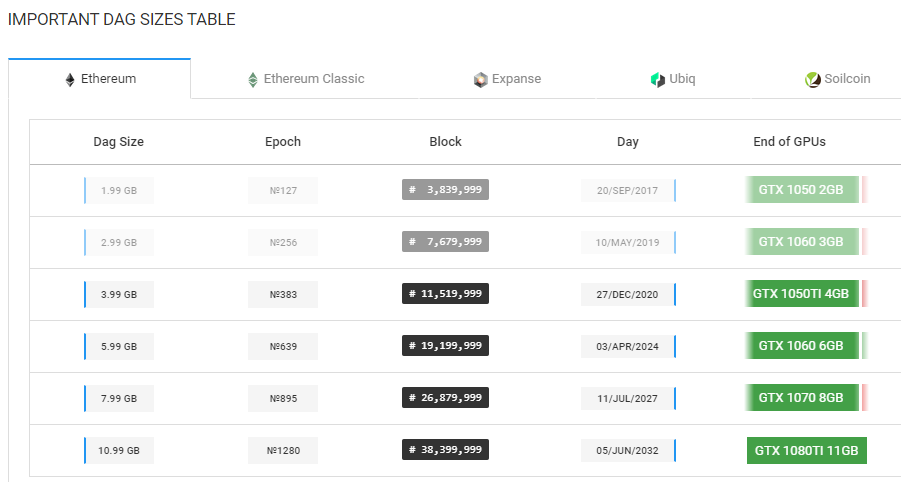Click epoch №639 cell
Image resolution: width=901 pixels, height=482 pixels.
283,346
